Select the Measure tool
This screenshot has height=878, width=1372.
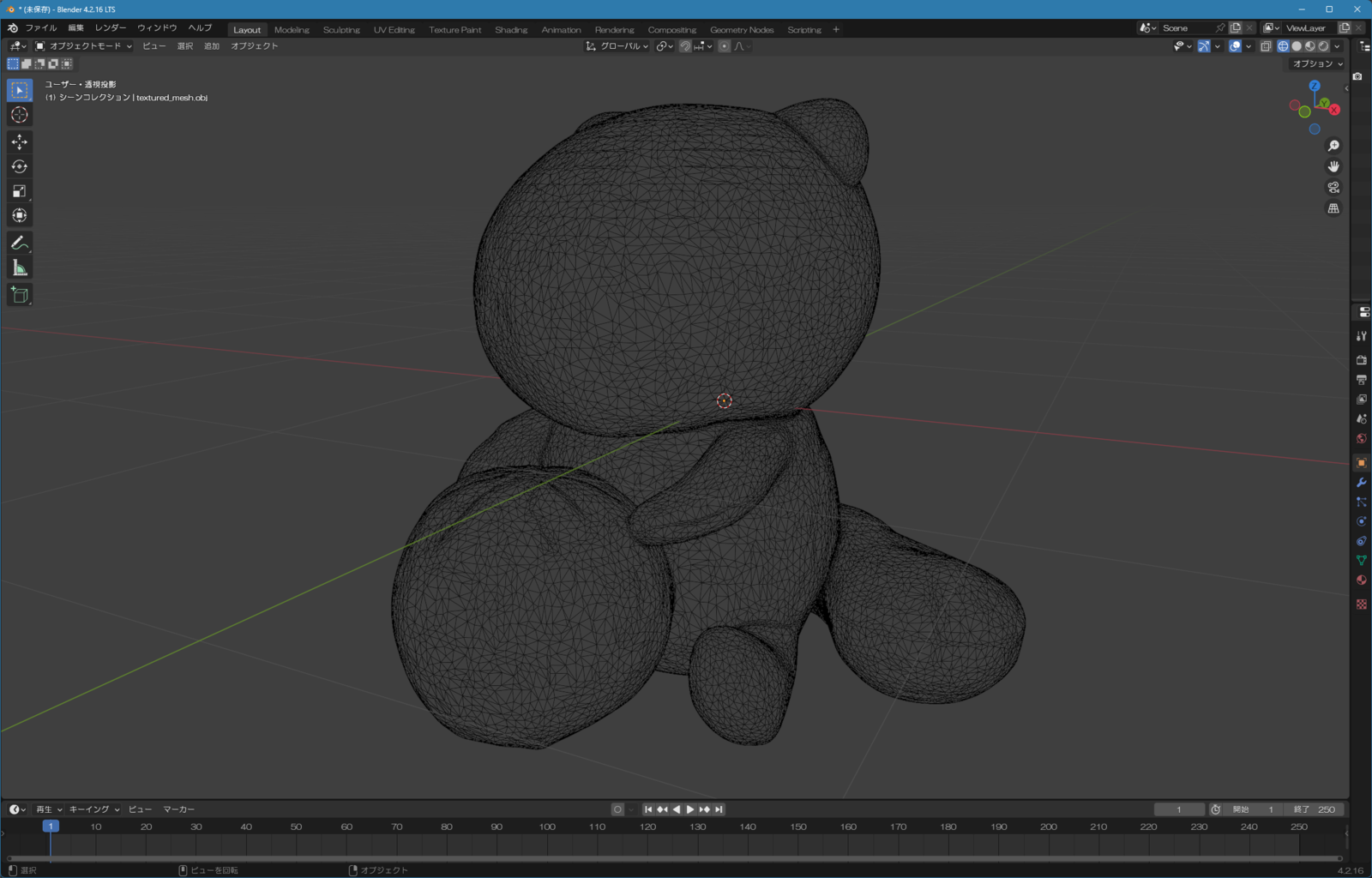click(20, 268)
